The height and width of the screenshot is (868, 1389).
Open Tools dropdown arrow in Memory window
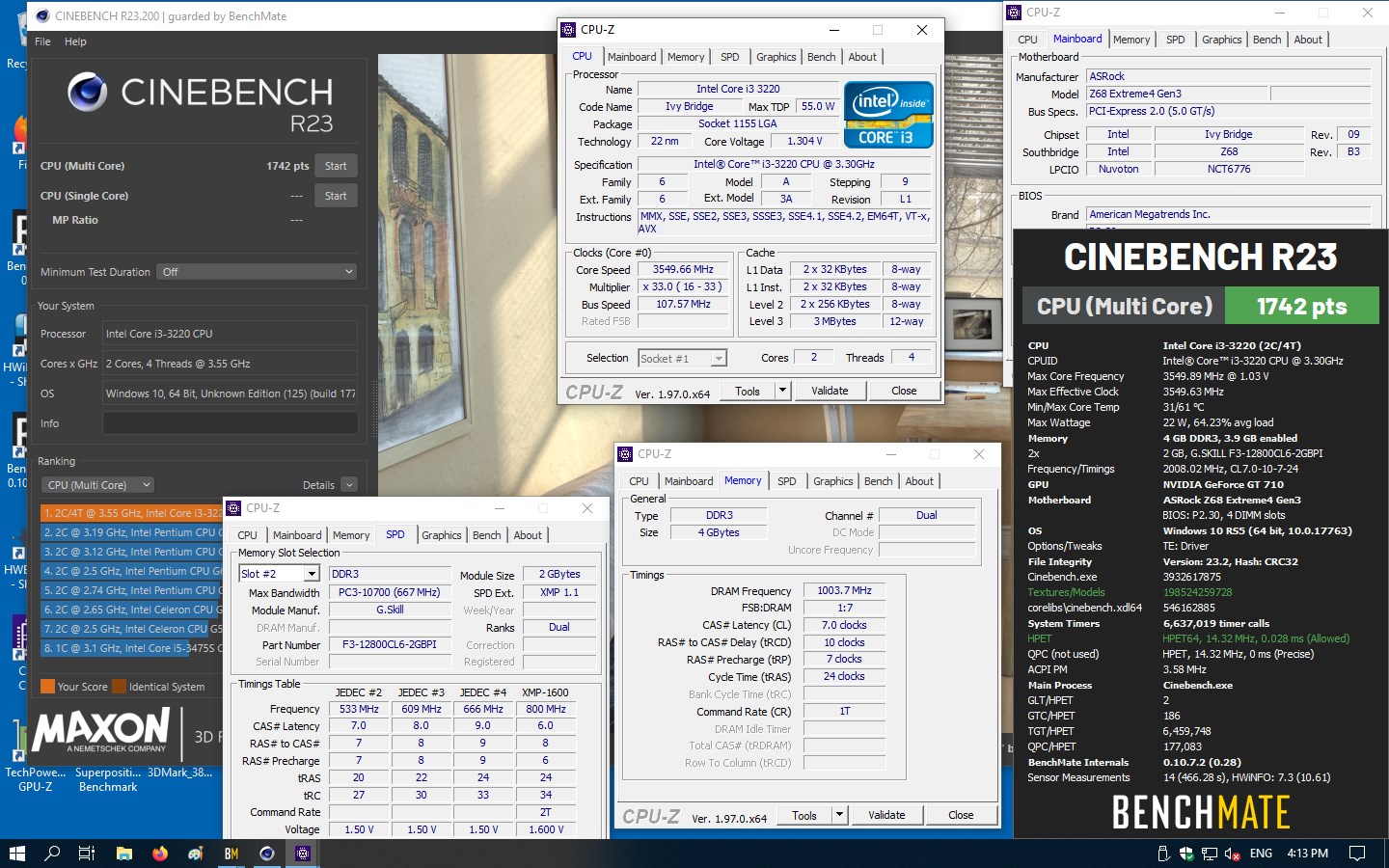point(840,815)
